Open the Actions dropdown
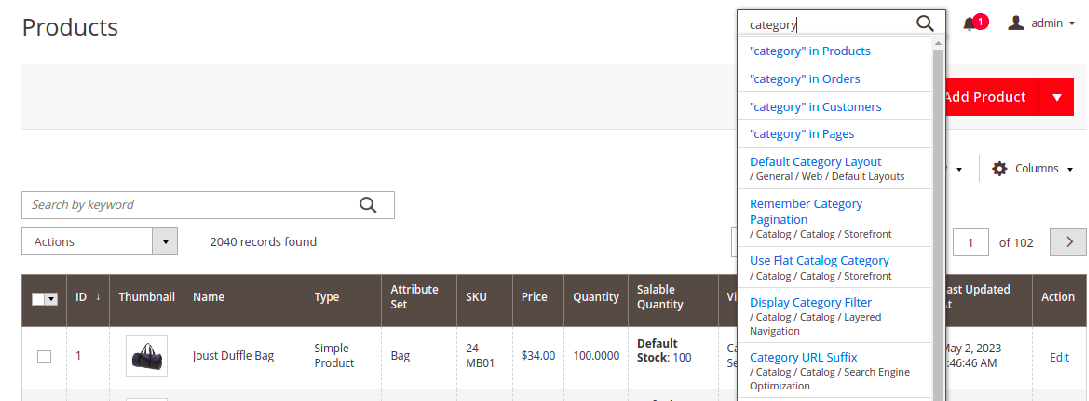1089x401 pixels. [x=99, y=242]
